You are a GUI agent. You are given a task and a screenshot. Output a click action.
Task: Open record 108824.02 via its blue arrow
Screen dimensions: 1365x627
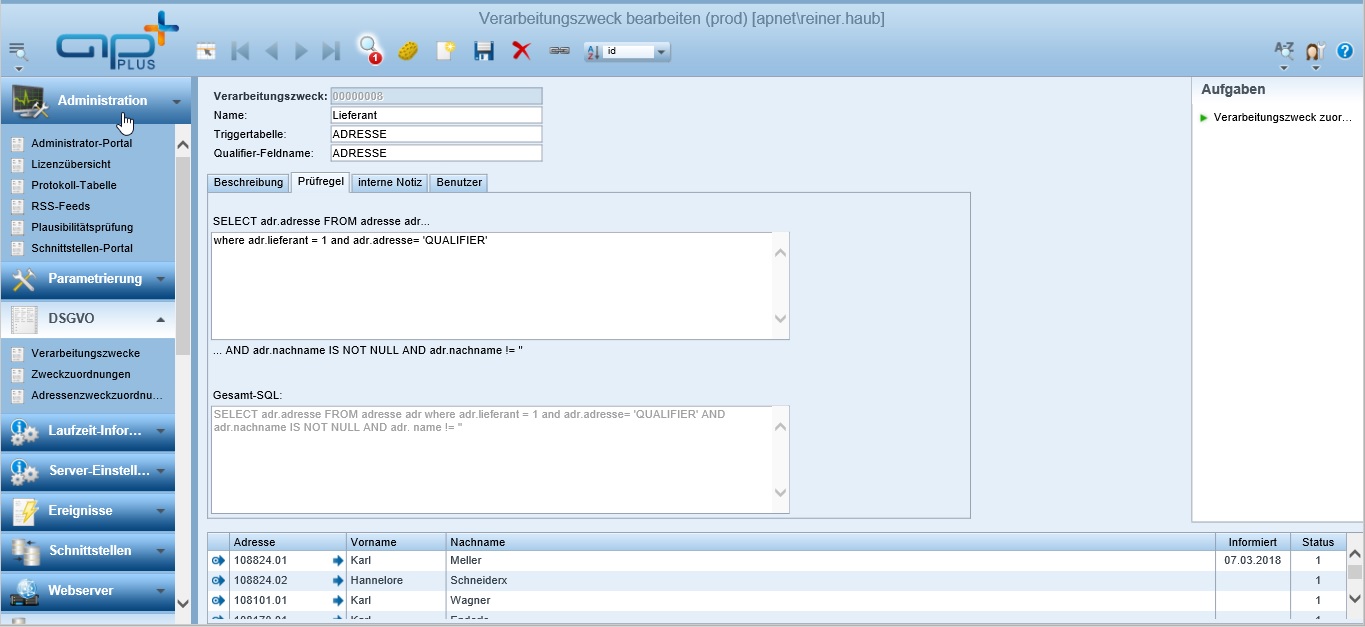pyautogui.click(x=217, y=580)
